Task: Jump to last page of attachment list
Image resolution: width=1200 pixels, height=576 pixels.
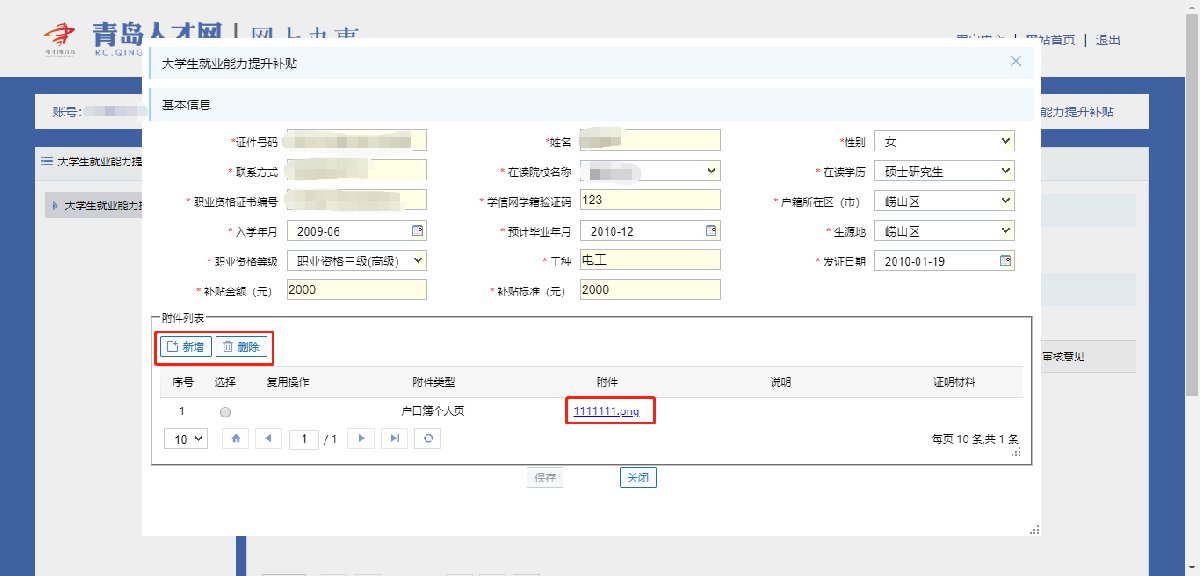Action: point(395,438)
